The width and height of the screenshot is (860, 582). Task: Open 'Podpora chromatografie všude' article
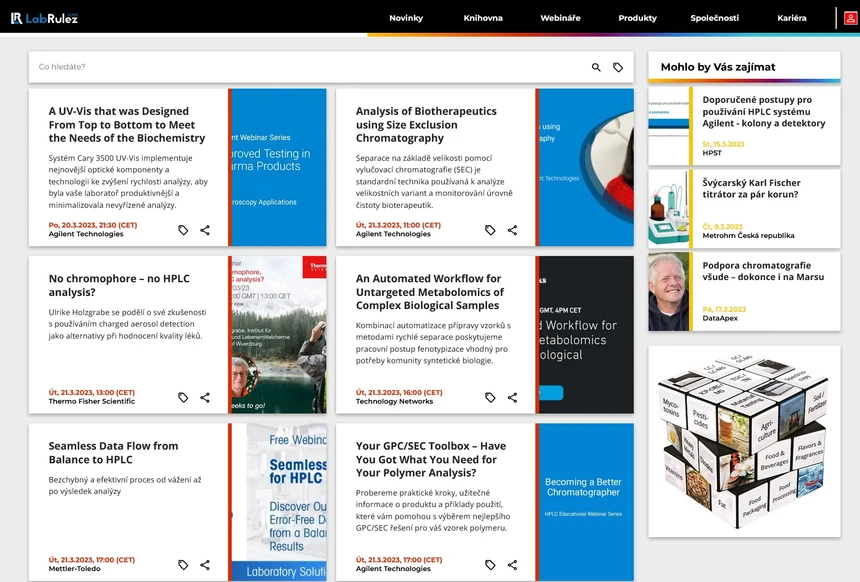[x=763, y=271]
